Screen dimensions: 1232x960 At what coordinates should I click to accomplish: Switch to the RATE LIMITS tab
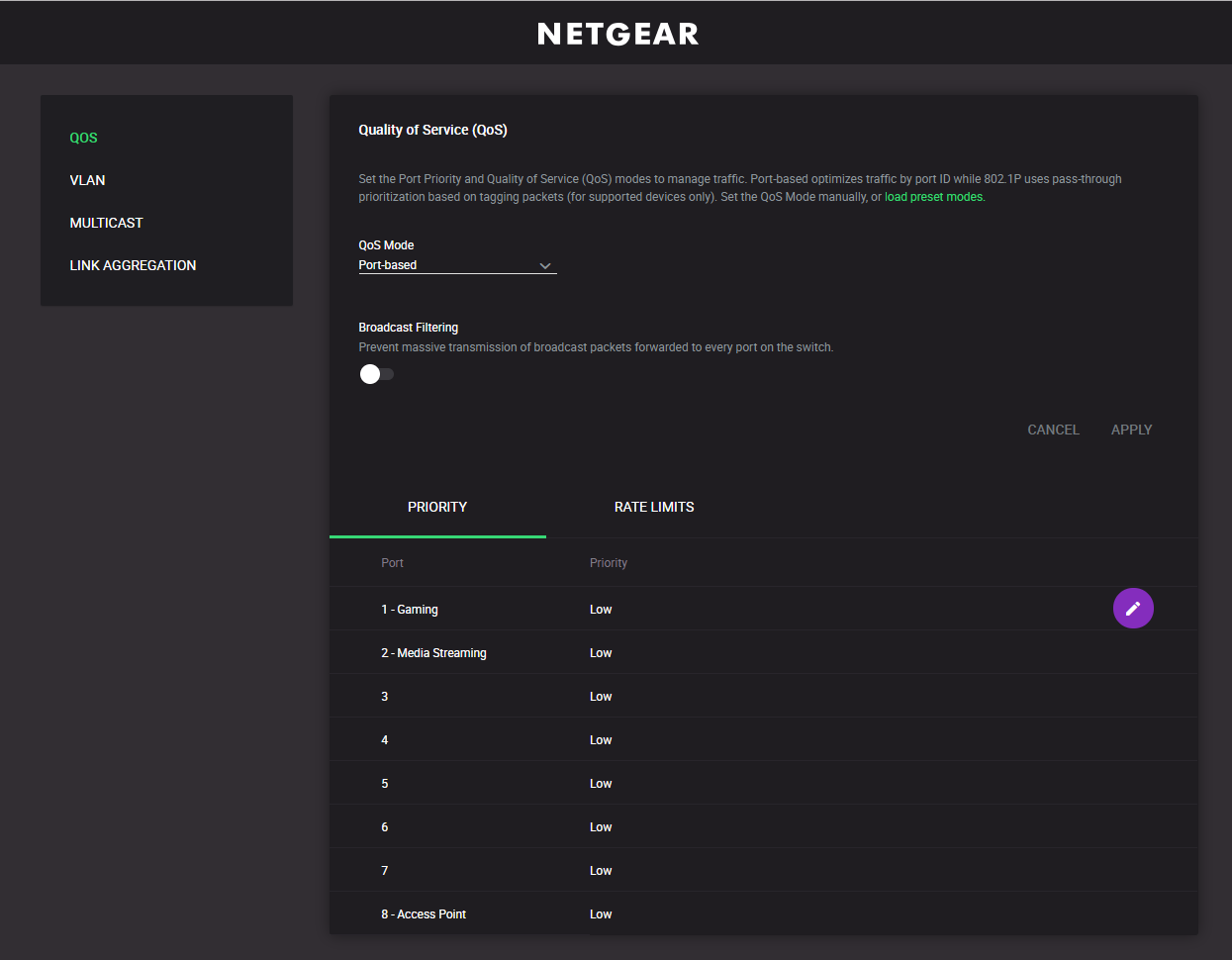click(x=654, y=507)
